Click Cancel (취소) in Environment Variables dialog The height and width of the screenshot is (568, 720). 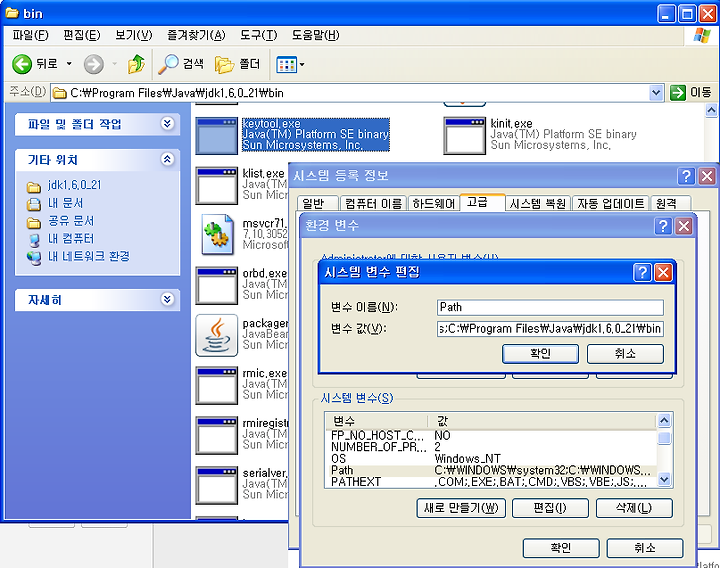click(645, 548)
